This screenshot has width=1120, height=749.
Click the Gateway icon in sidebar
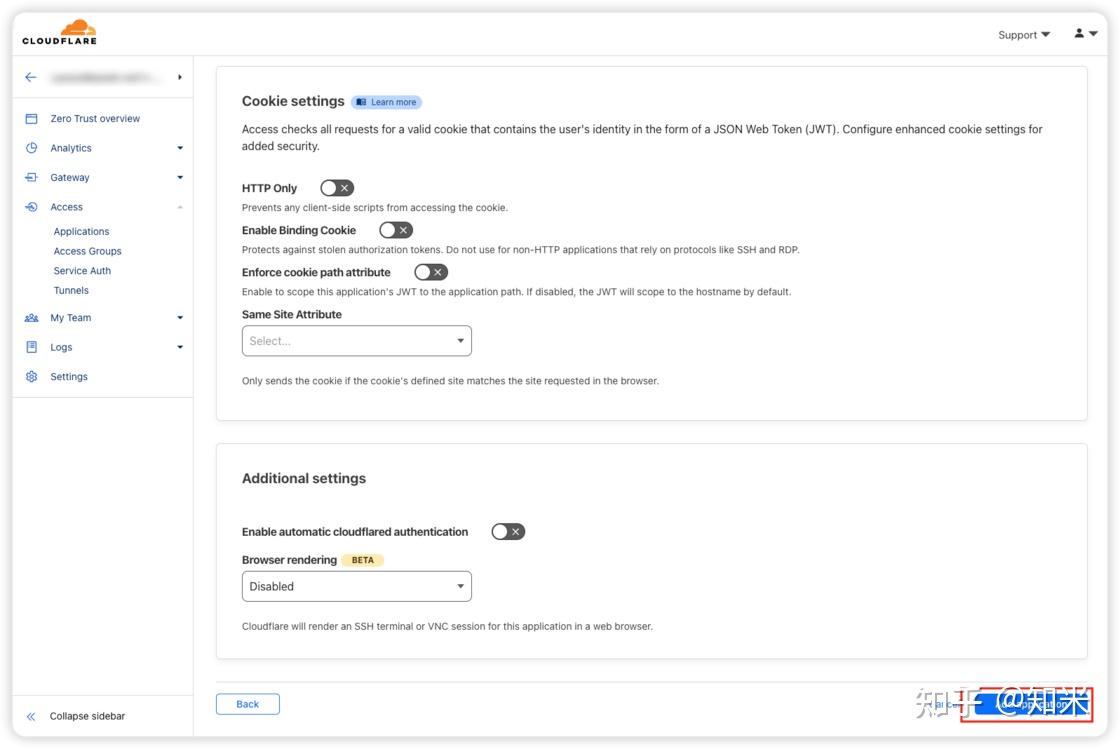31,177
